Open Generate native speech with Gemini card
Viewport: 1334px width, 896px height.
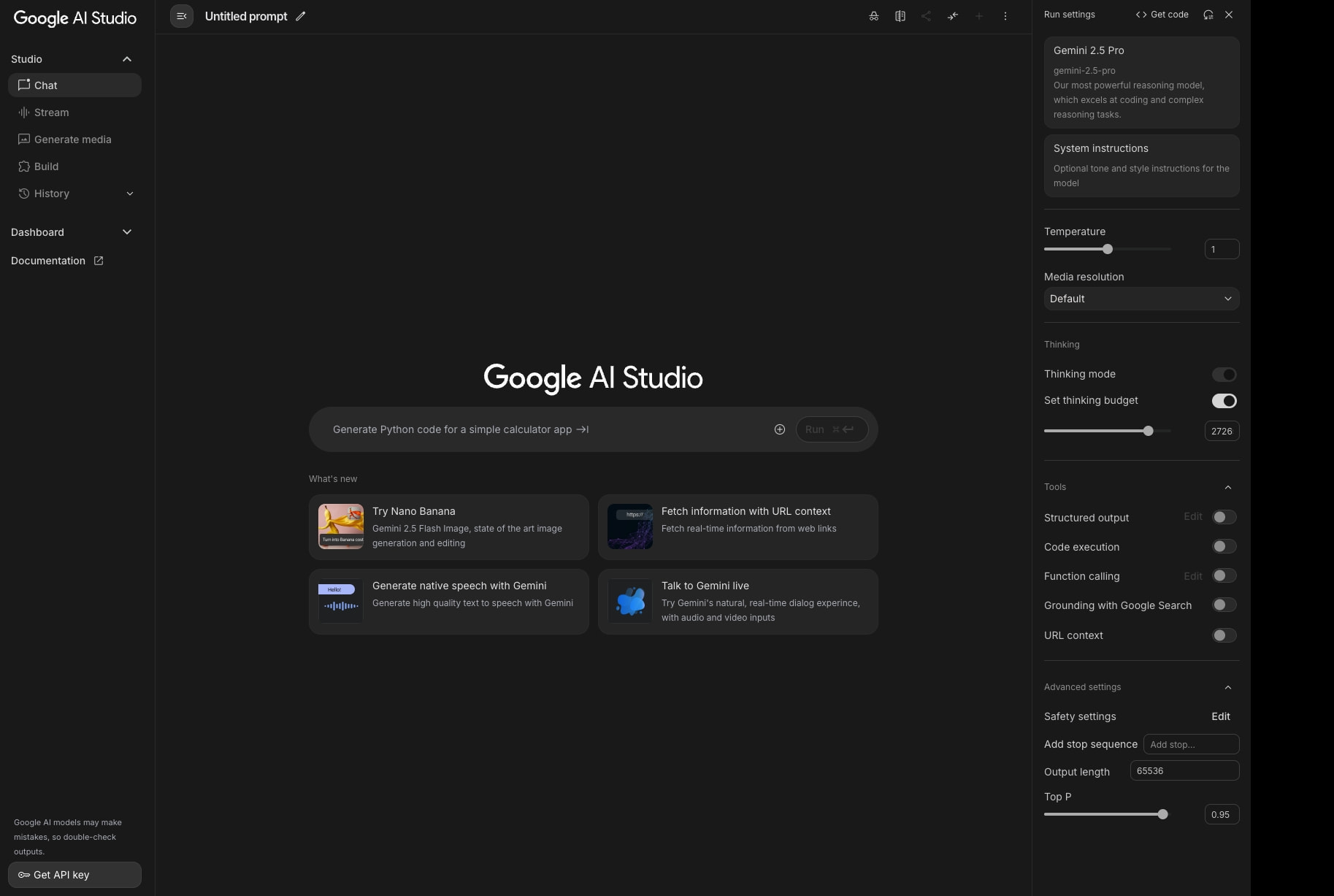449,602
